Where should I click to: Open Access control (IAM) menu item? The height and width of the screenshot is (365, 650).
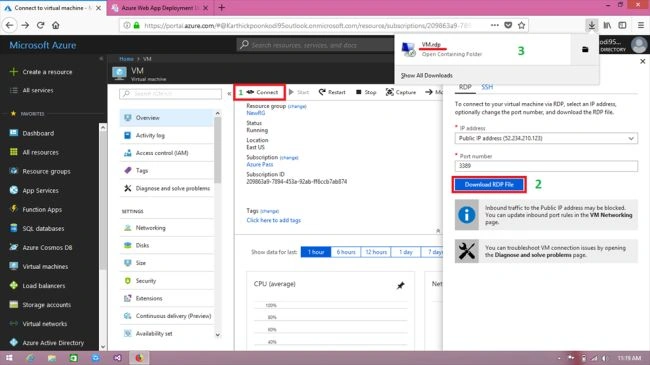click(x=167, y=153)
